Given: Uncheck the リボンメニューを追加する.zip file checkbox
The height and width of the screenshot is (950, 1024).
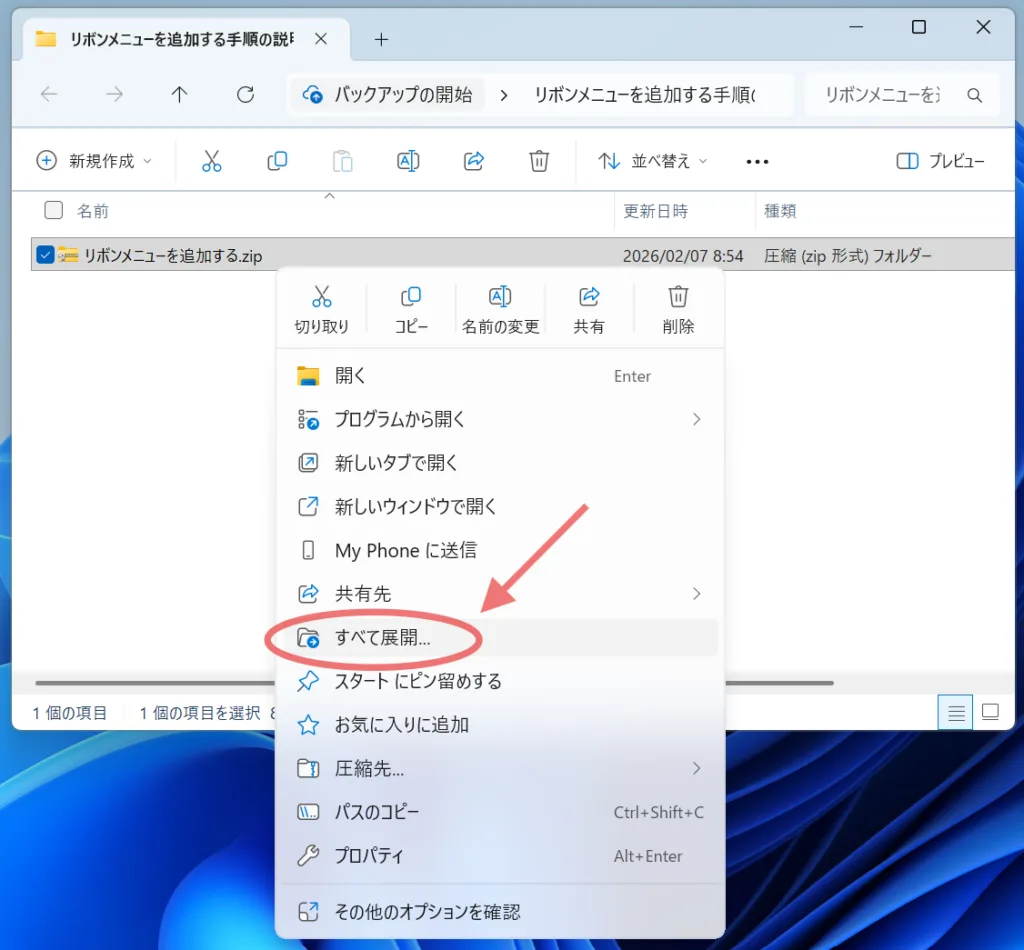Looking at the screenshot, I should [x=44, y=255].
